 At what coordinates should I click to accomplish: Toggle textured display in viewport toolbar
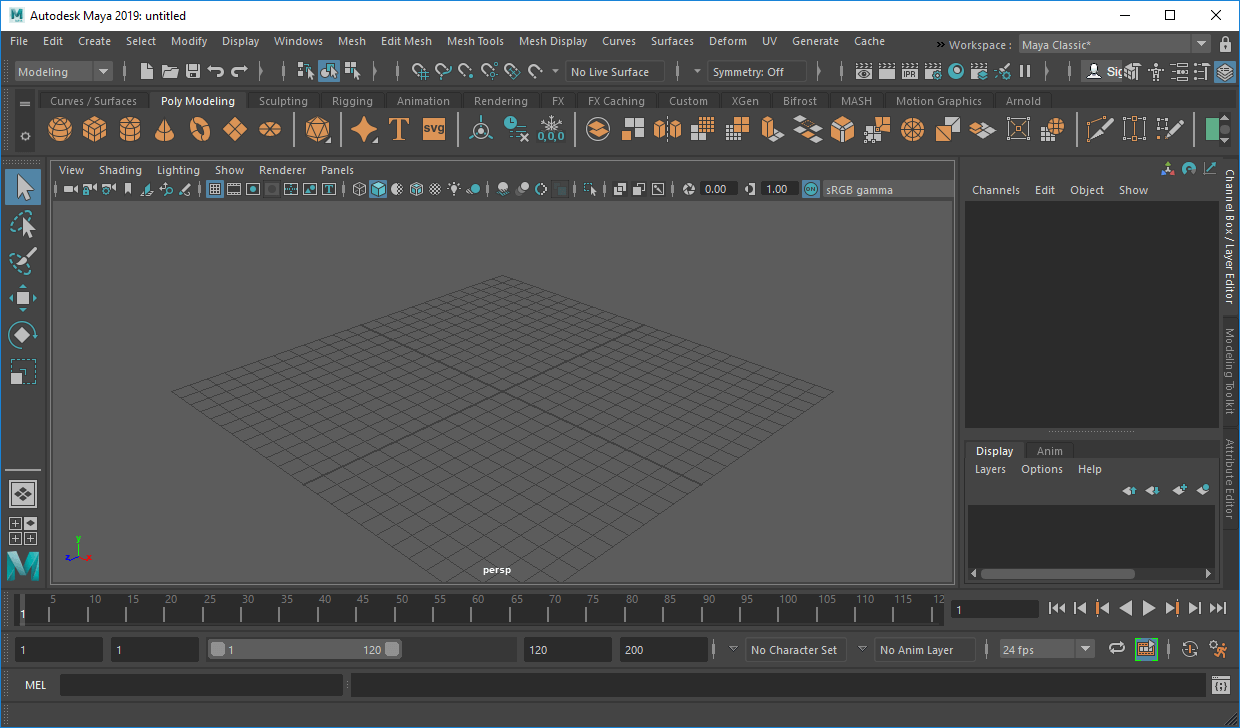pyautogui.click(x=436, y=189)
